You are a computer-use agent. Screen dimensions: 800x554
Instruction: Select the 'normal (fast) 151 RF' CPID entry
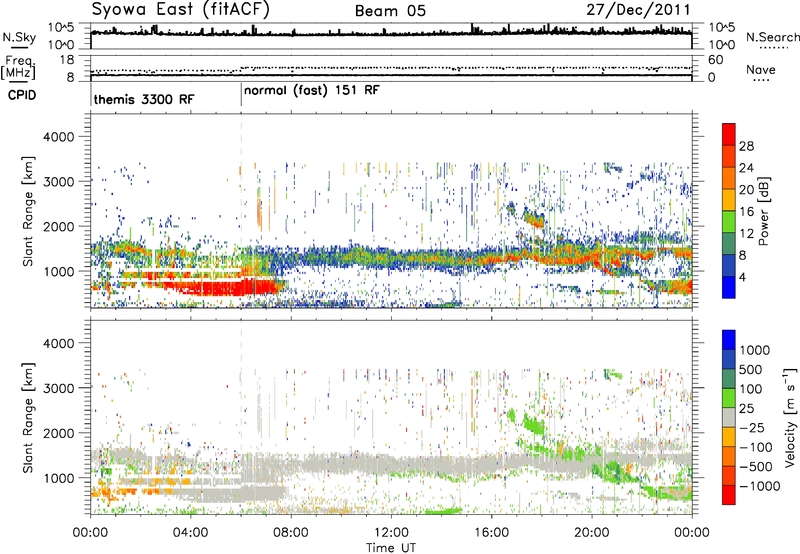[312, 90]
